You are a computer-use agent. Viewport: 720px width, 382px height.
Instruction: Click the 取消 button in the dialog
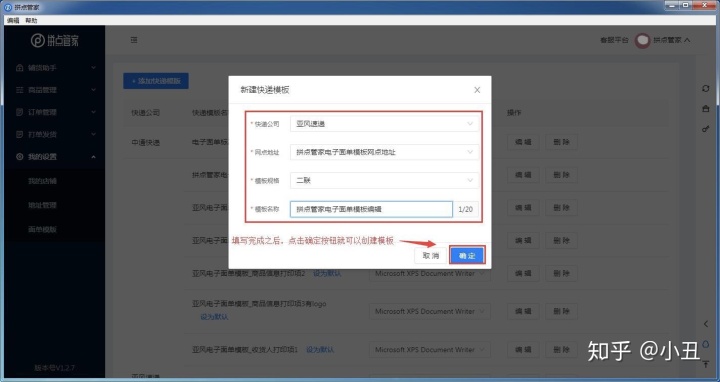430,255
